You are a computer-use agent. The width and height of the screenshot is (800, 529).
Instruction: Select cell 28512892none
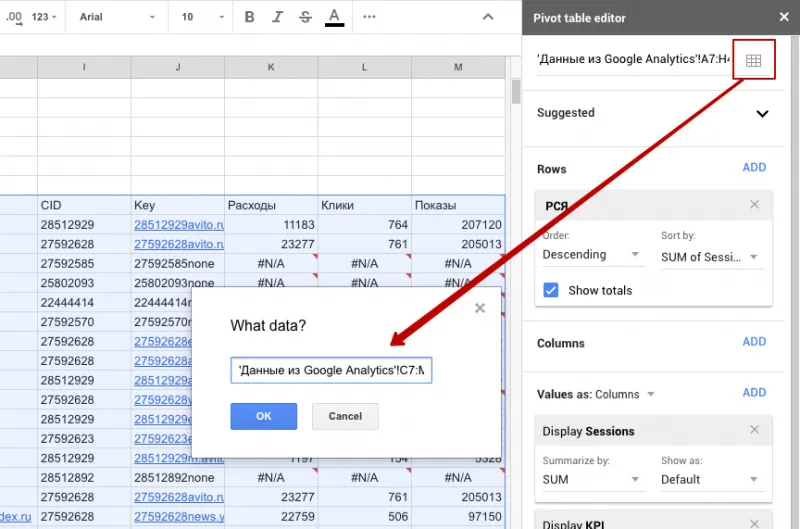pyautogui.click(x=178, y=477)
